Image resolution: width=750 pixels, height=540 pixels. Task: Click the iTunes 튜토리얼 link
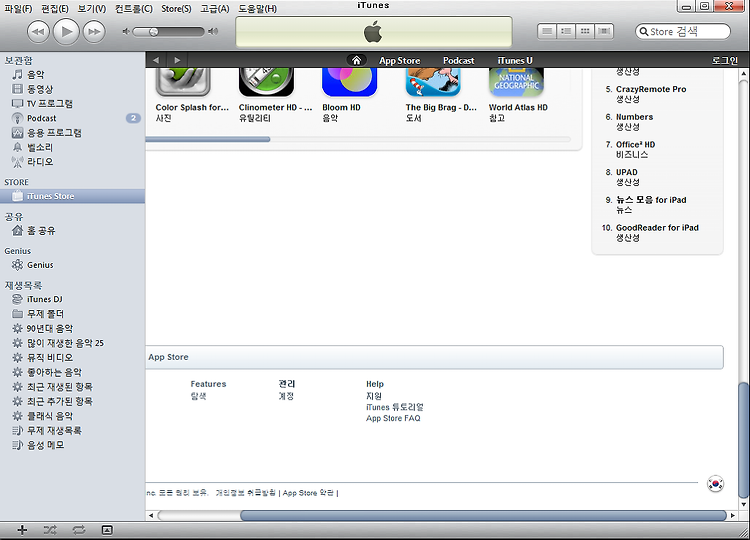pos(395,408)
